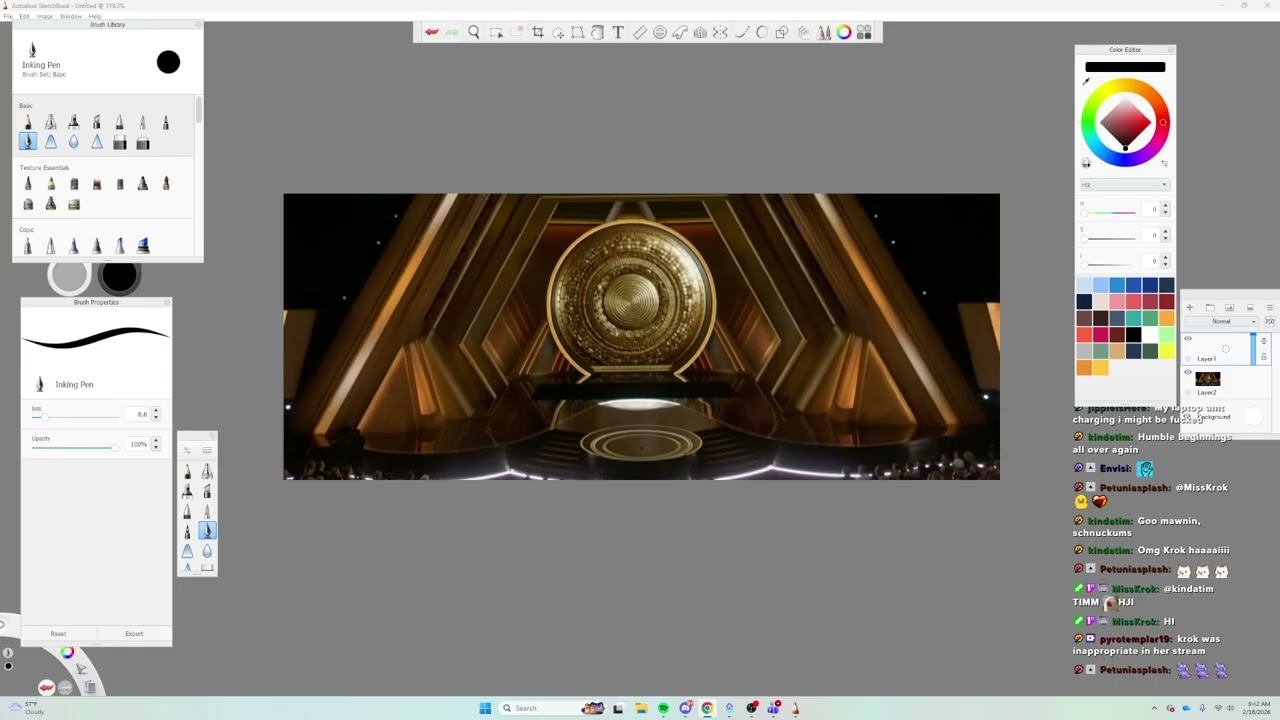This screenshot has height=720, width=1280.
Task: Select the pencil brush in Basic set
Action: pos(27,122)
